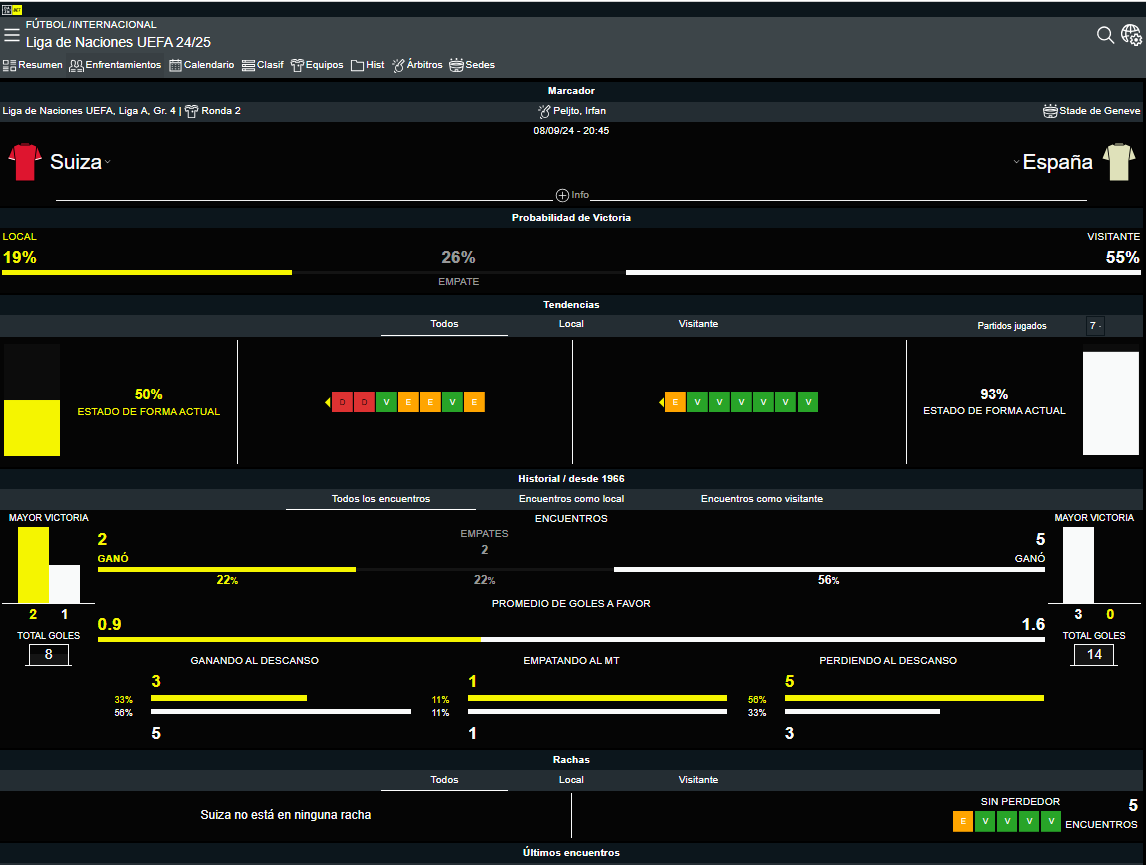Open Stade de Geneve venue
Image resolution: width=1146 pixels, height=865 pixels.
click(1091, 111)
